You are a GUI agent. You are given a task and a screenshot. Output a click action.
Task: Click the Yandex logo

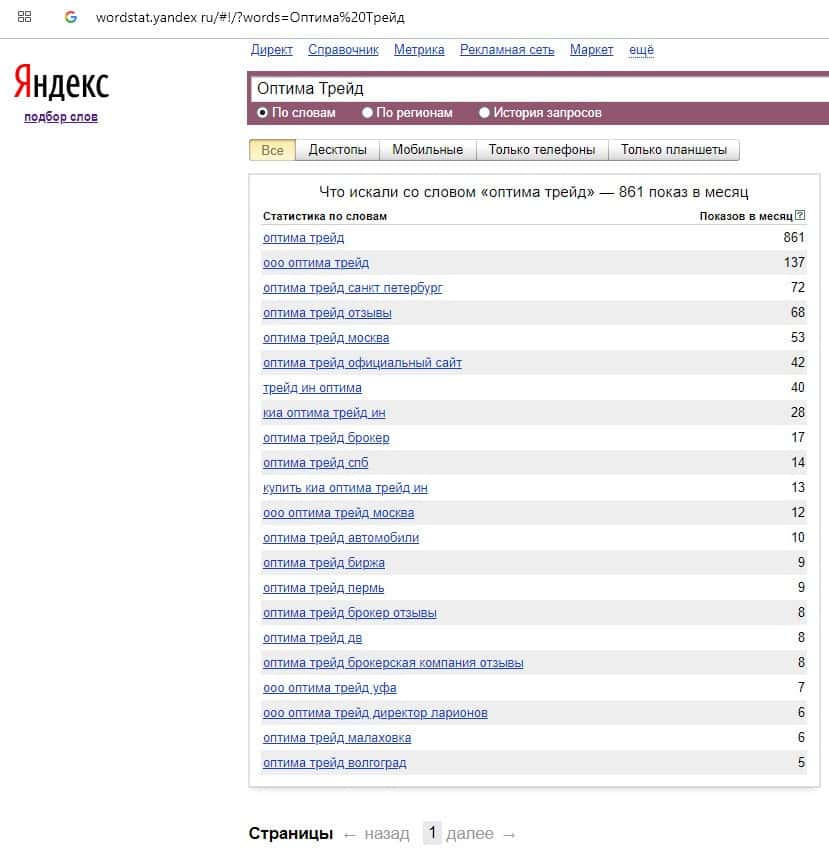coord(61,83)
